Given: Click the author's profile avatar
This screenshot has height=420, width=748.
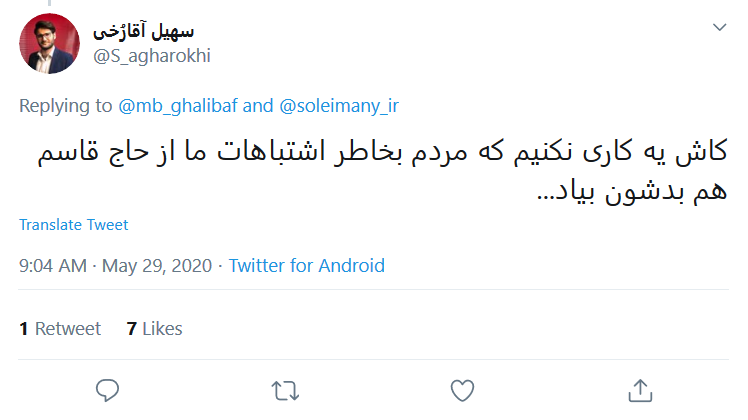Looking at the screenshot, I should tap(50, 44).
